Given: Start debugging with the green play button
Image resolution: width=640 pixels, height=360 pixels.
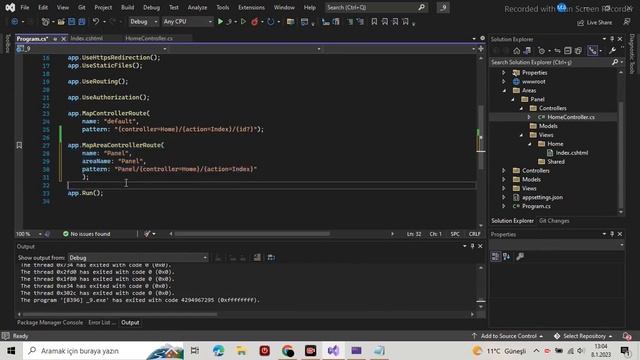Looking at the screenshot, I should coord(220,22).
